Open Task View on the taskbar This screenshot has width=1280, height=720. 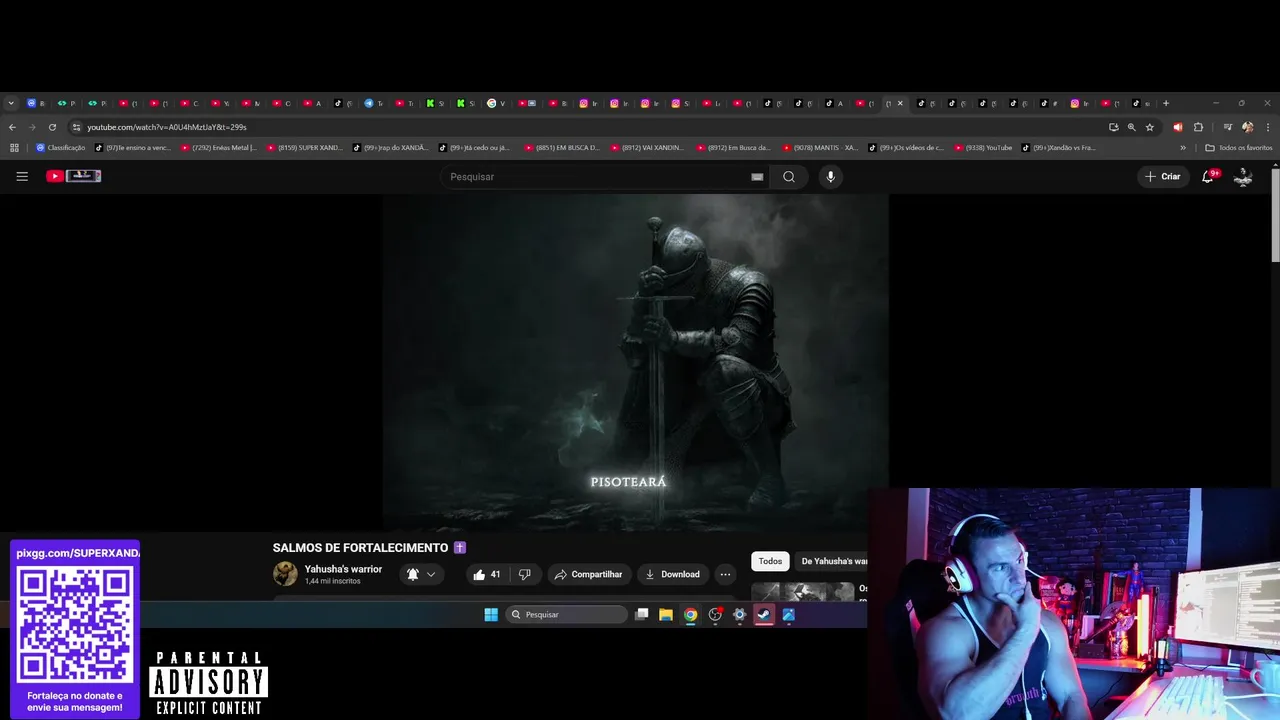pyautogui.click(x=642, y=615)
